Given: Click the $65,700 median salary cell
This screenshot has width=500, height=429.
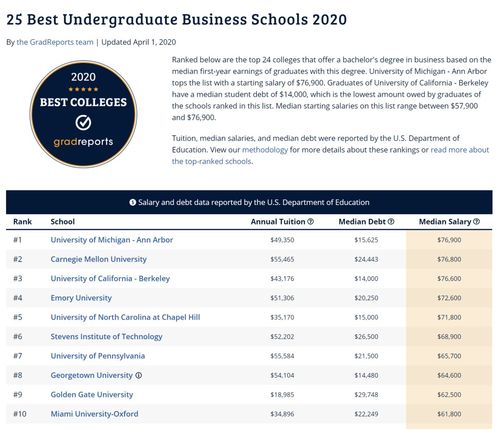Looking at the screenshot, I should pyautogui.click(x=449, y=356).
